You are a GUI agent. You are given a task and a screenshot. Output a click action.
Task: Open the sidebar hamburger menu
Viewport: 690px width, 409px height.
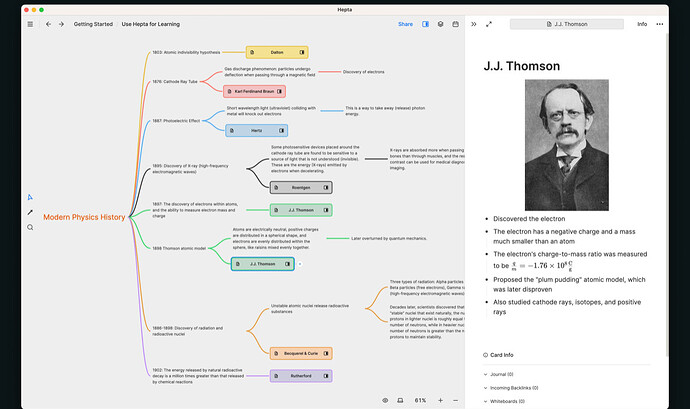pos(30,24)
